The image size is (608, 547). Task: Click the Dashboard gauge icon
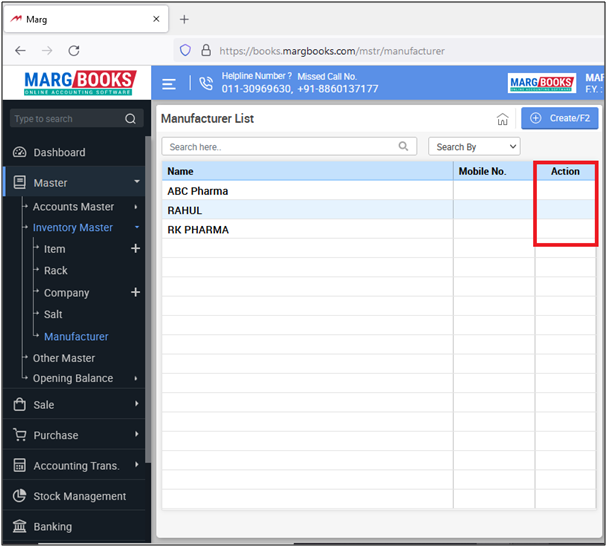pyautogui.click(x=19, y=152)
